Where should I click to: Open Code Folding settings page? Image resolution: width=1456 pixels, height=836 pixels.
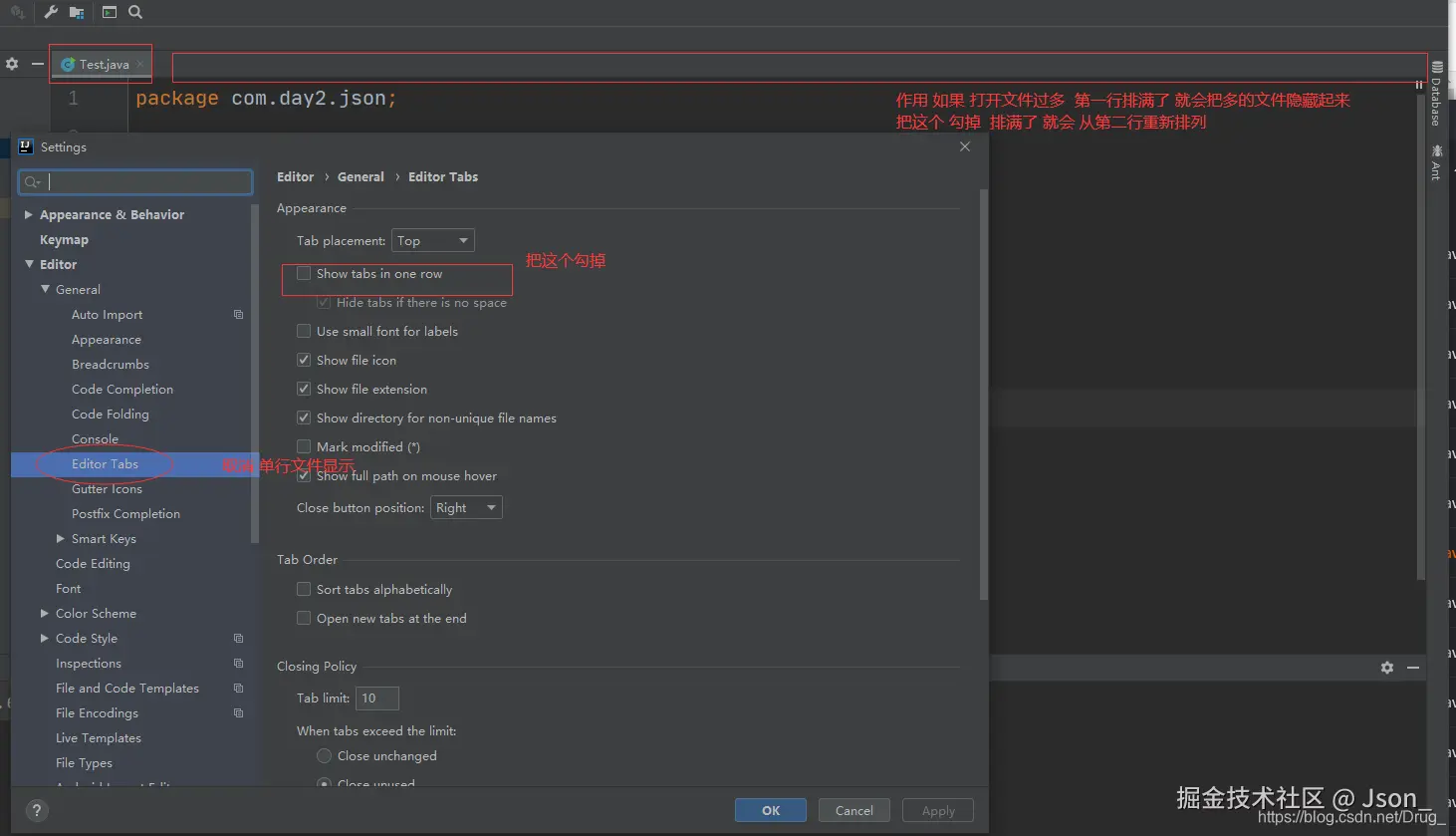(x=111, y=415)
